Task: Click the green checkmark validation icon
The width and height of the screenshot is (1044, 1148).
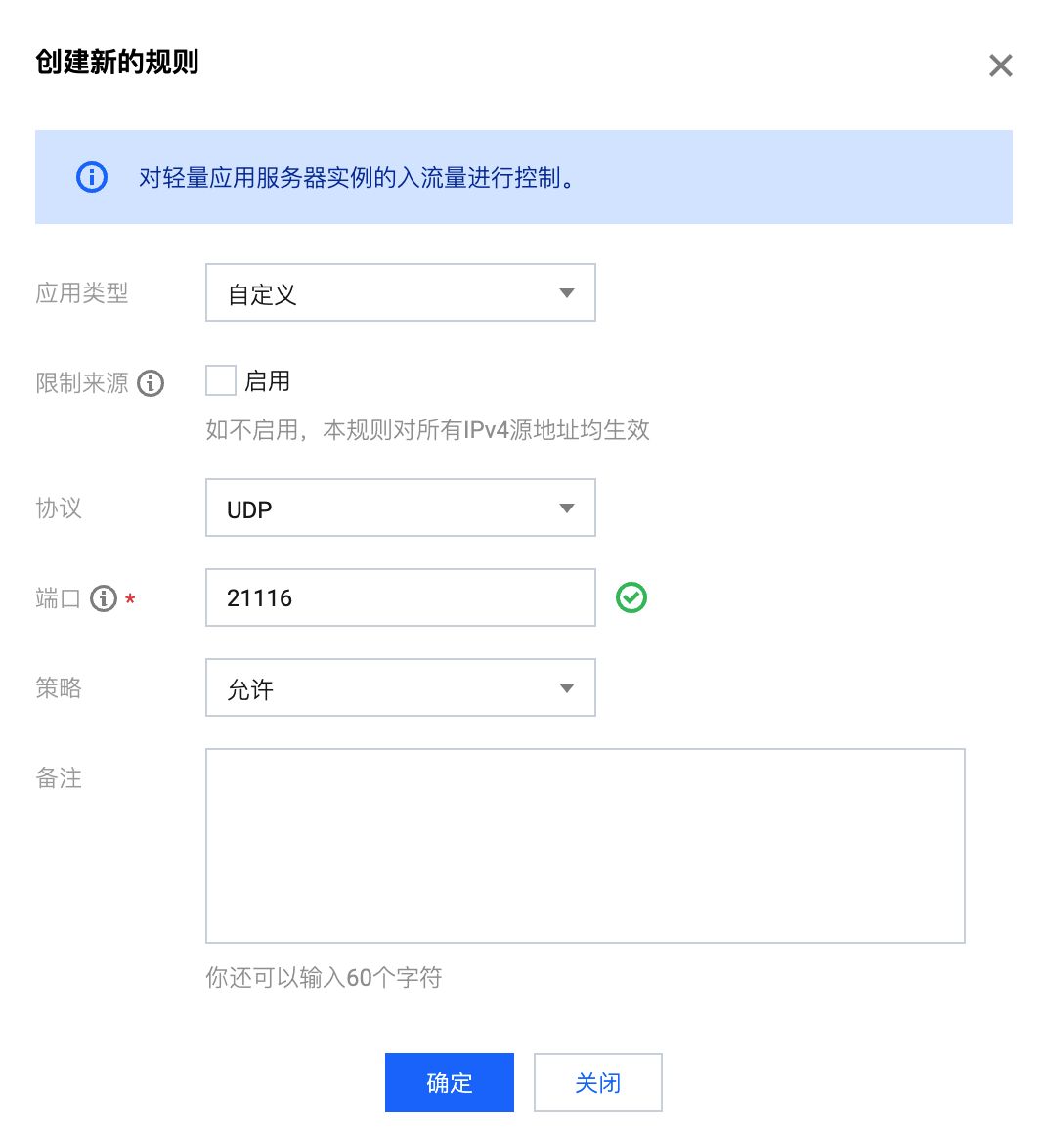Action: [x=631, y=597]
